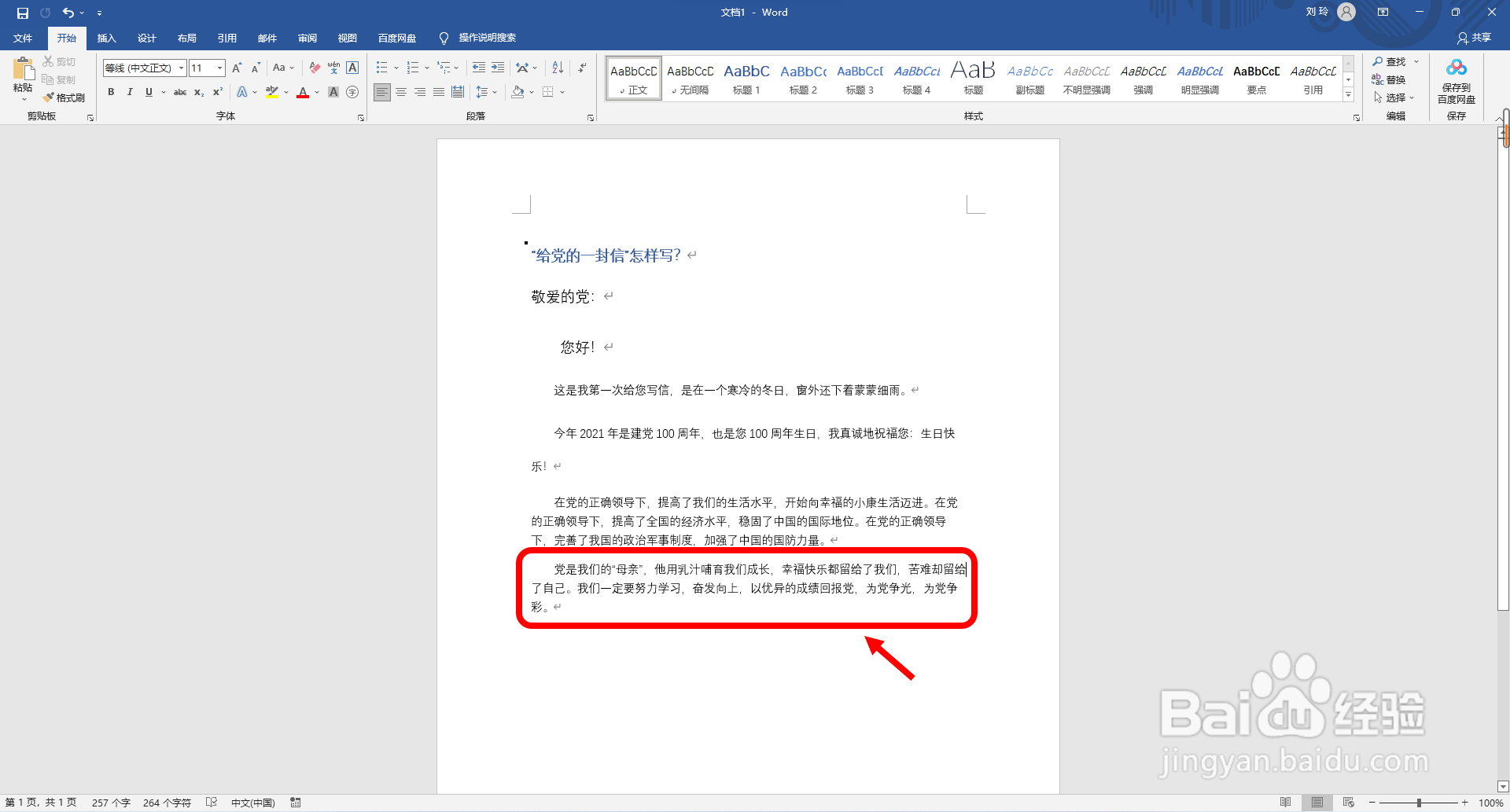This screenshot has width=1510, height=812.
Task: Insert enclosed character (字) icon
Action: pos(352,92)
